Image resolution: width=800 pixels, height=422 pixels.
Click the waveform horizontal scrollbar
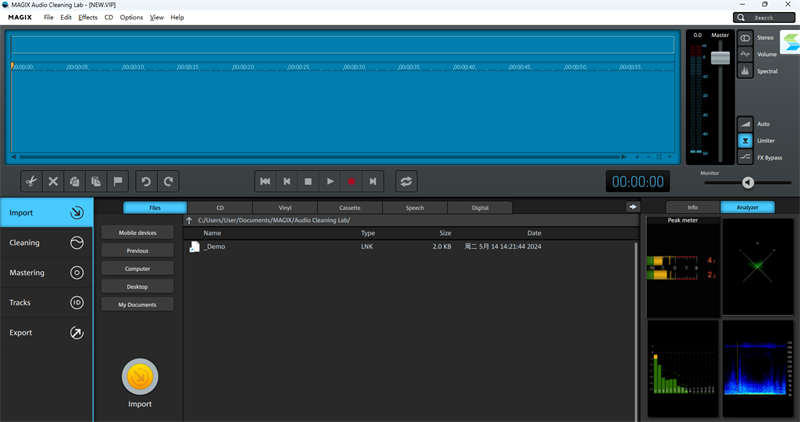point(320,157)
